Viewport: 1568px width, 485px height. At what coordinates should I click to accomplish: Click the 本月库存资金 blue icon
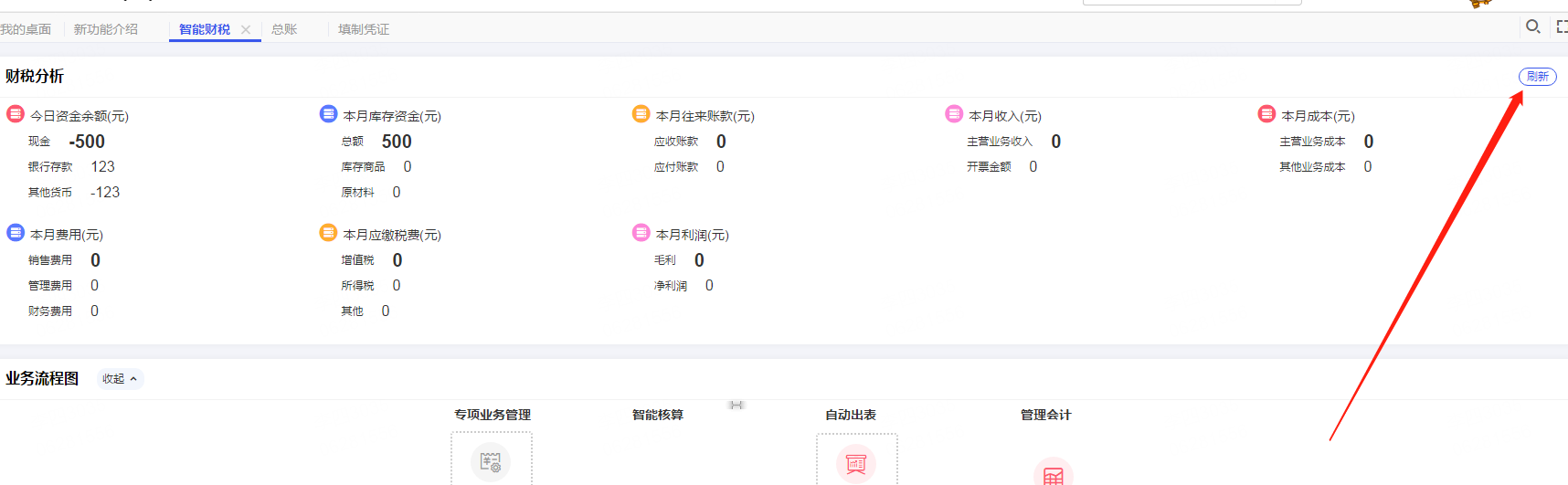tap(328, 114)
